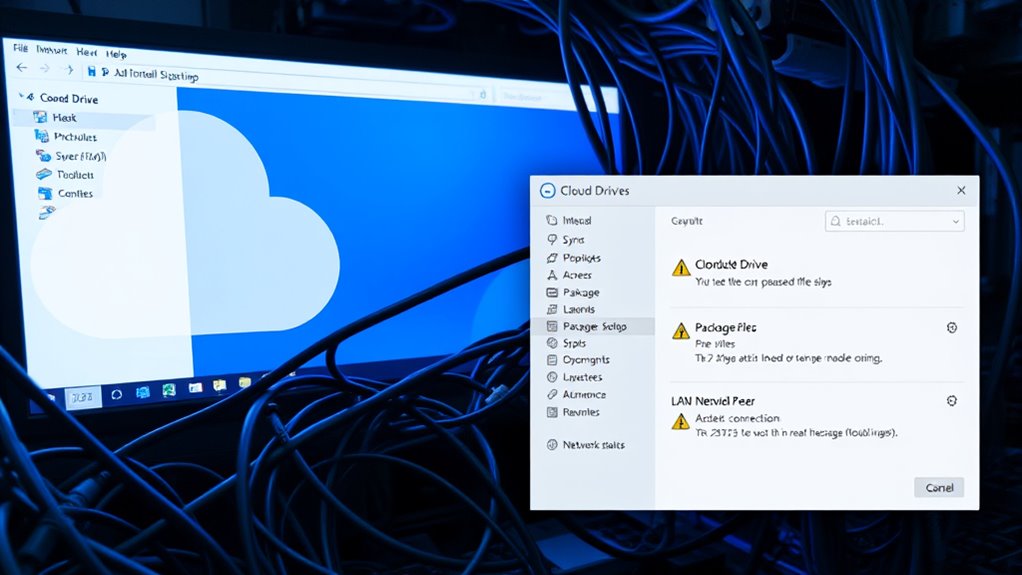Open the File menu in the background window
Screen dimensions: 1022x575
[20, 48]
